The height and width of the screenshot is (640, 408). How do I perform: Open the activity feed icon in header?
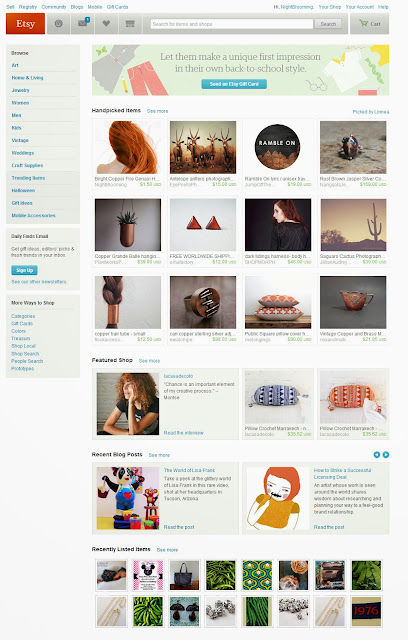click(59, 24)
